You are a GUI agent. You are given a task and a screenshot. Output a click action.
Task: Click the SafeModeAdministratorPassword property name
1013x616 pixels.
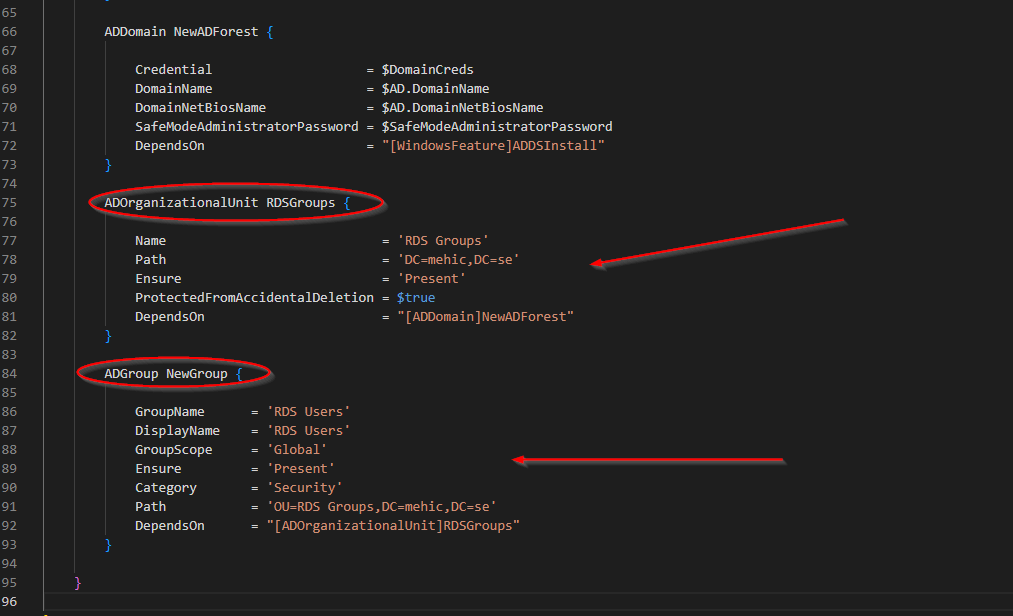pyautogui.click(x=246, y=127)
